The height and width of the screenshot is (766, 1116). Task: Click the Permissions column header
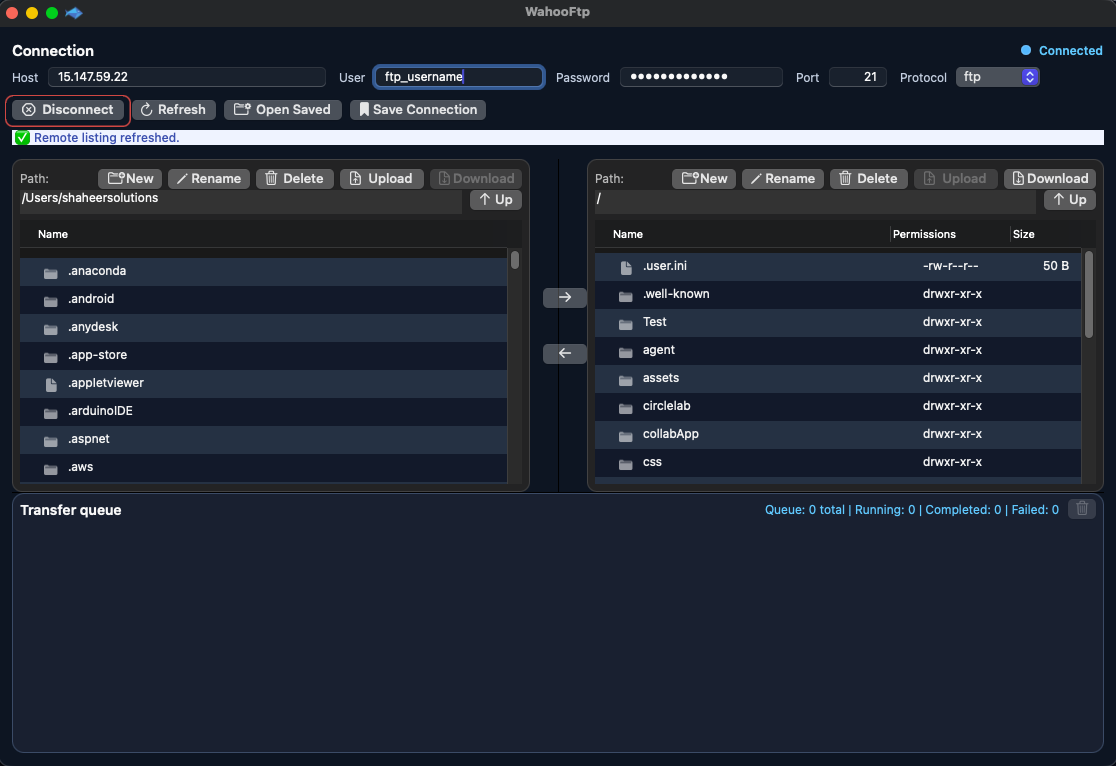[x=924, y=234]
